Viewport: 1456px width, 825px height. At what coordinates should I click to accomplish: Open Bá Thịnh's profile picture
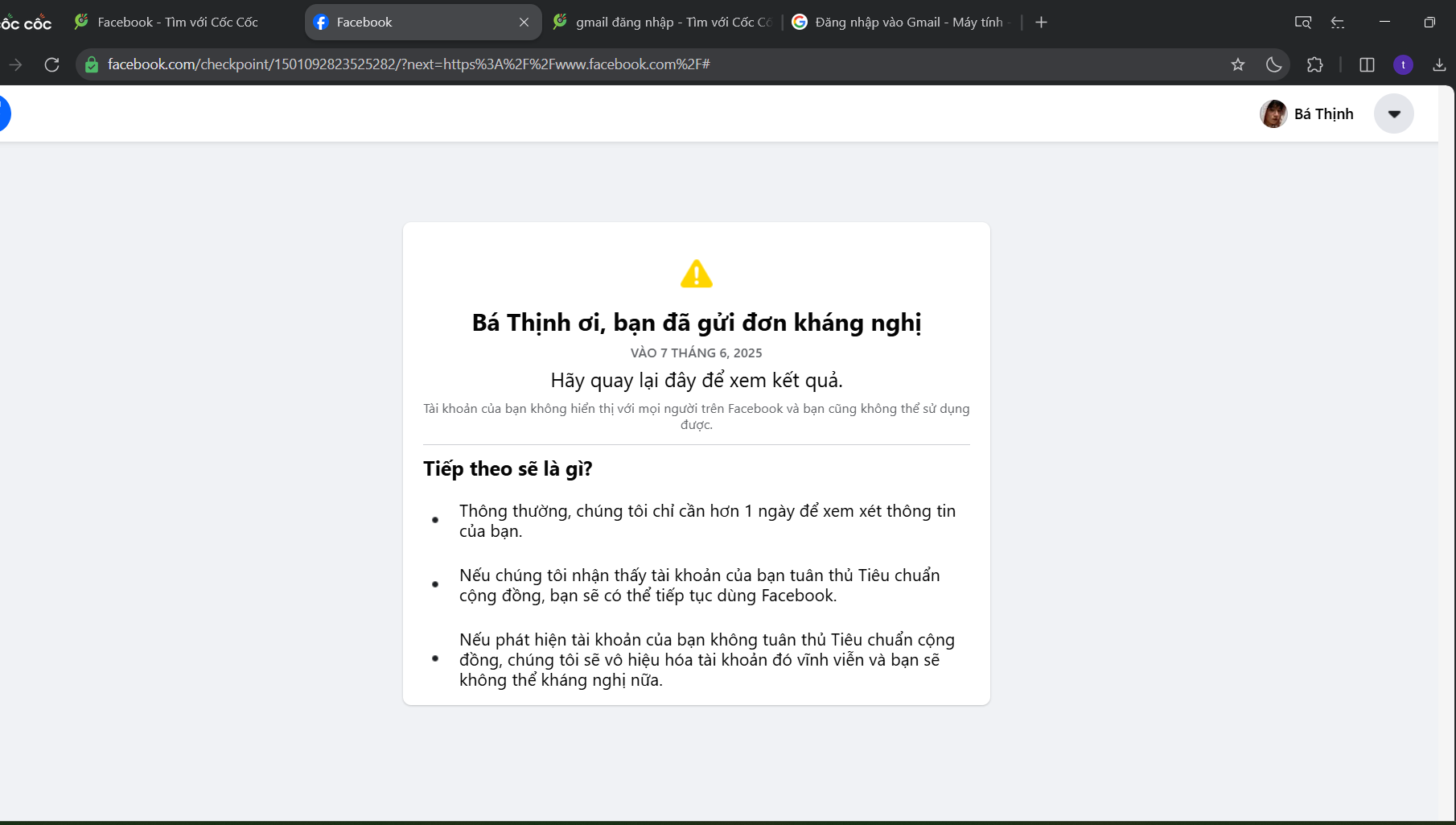coord(1273,113)
